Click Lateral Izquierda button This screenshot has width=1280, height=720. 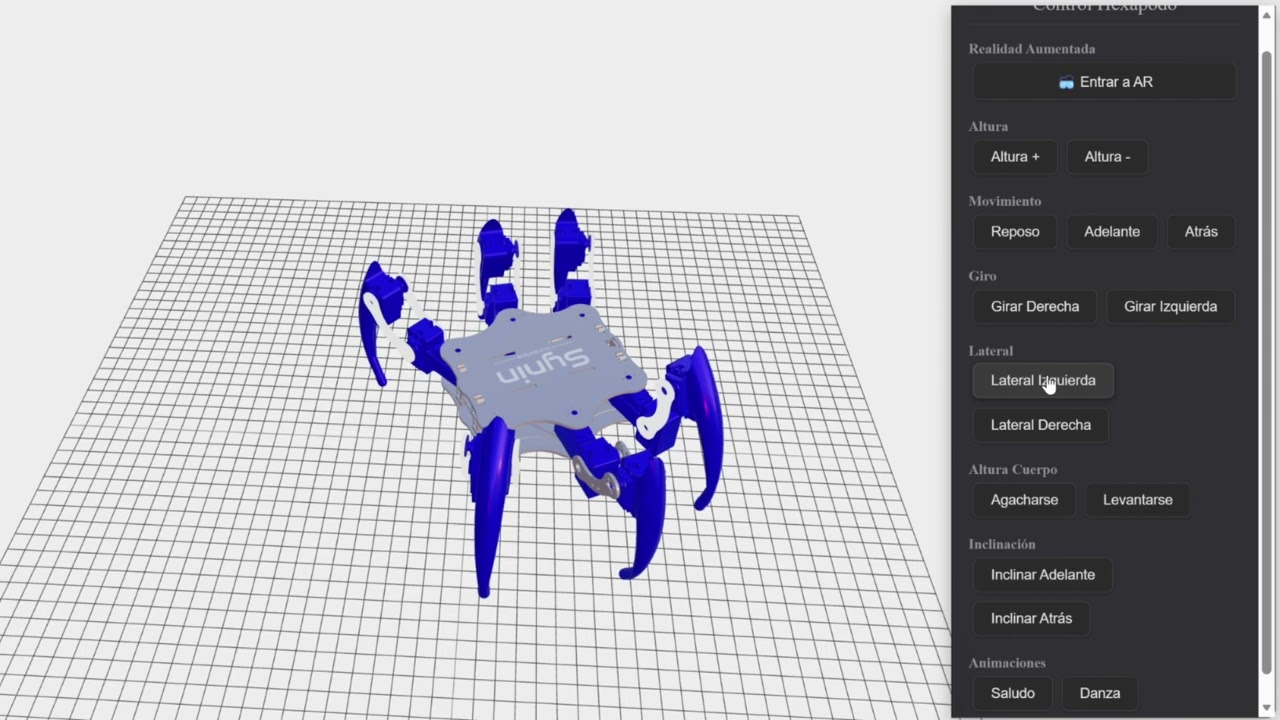click(1043, 381)
